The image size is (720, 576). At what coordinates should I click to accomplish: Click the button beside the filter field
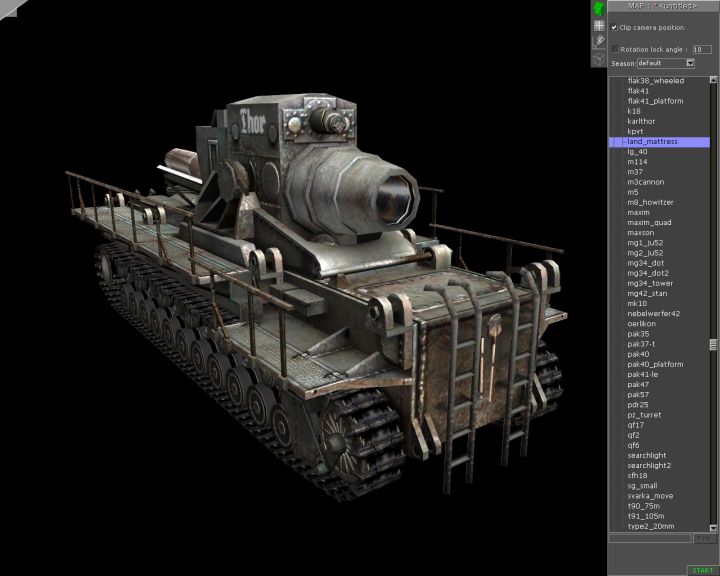point(703,538)
